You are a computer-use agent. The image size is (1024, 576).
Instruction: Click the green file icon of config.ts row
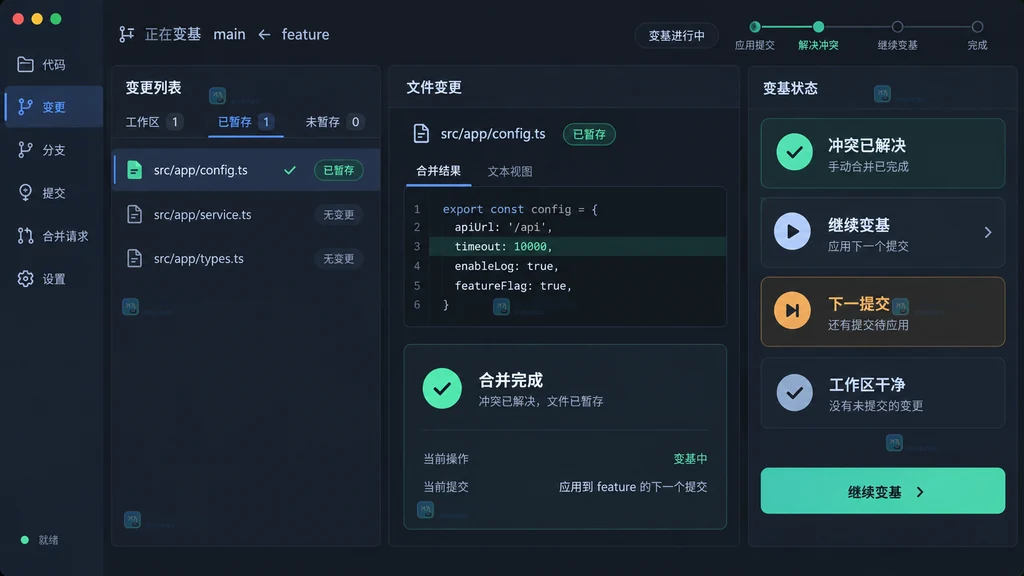click(134, 170)
